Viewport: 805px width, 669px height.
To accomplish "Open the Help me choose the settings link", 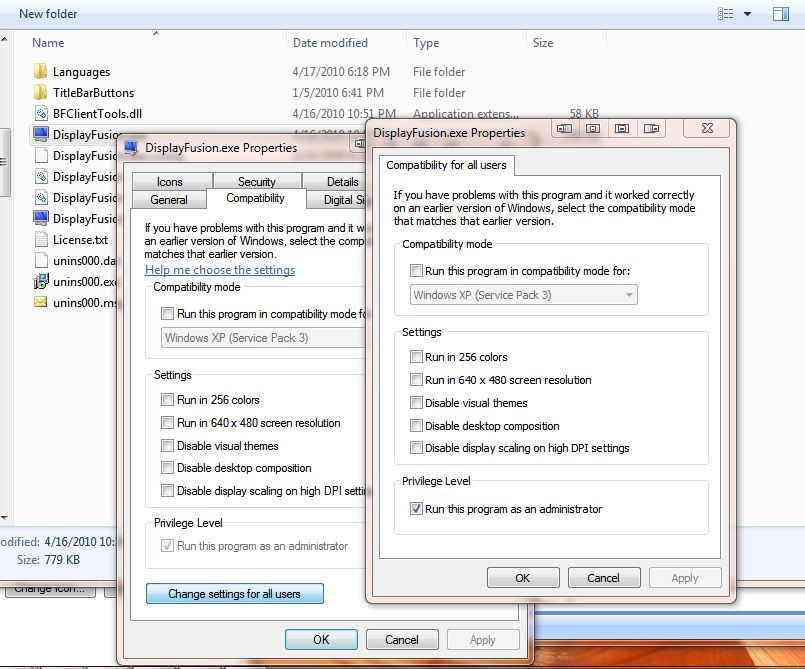I will coord(220,270).
